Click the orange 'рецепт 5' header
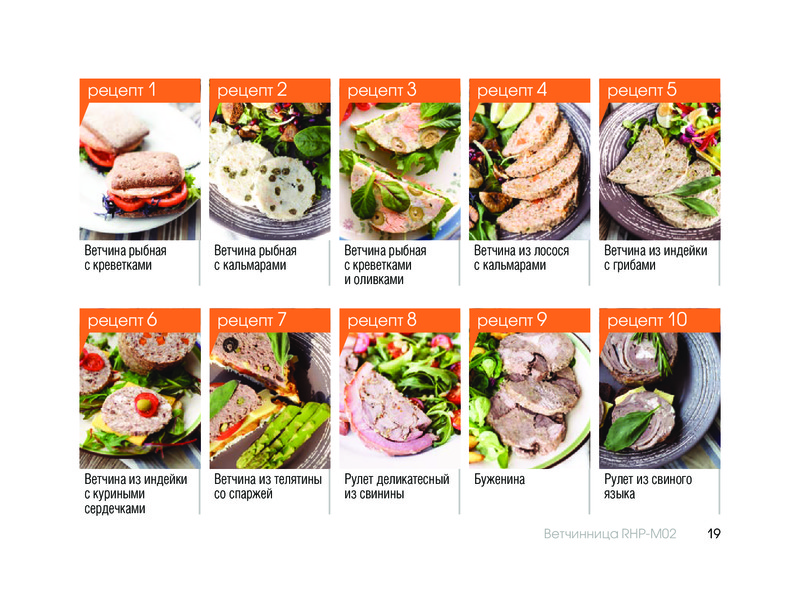800x594 pixels. [660, 90]
